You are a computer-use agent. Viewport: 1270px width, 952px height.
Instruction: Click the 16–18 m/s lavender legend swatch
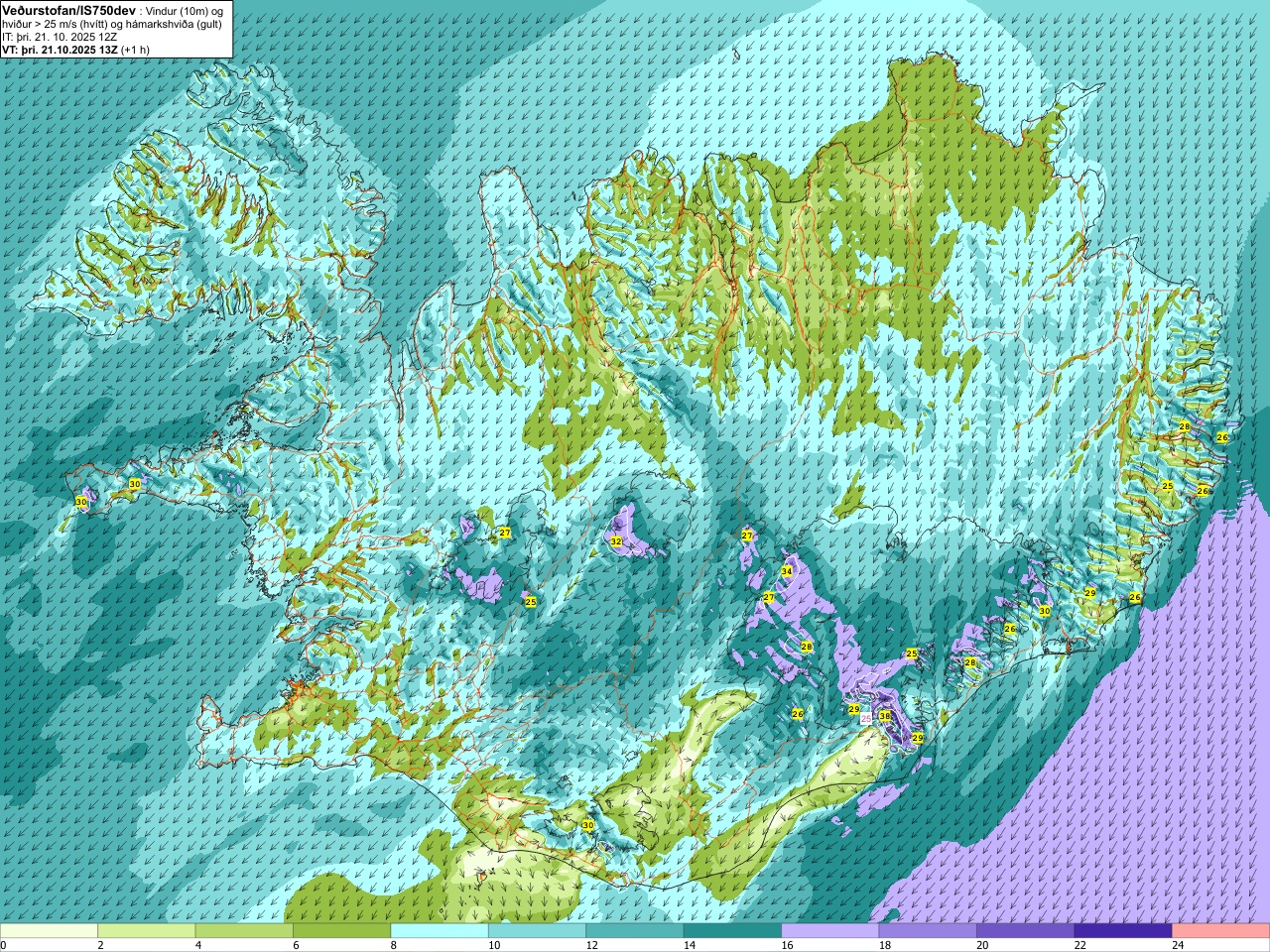tap(830, 931)
